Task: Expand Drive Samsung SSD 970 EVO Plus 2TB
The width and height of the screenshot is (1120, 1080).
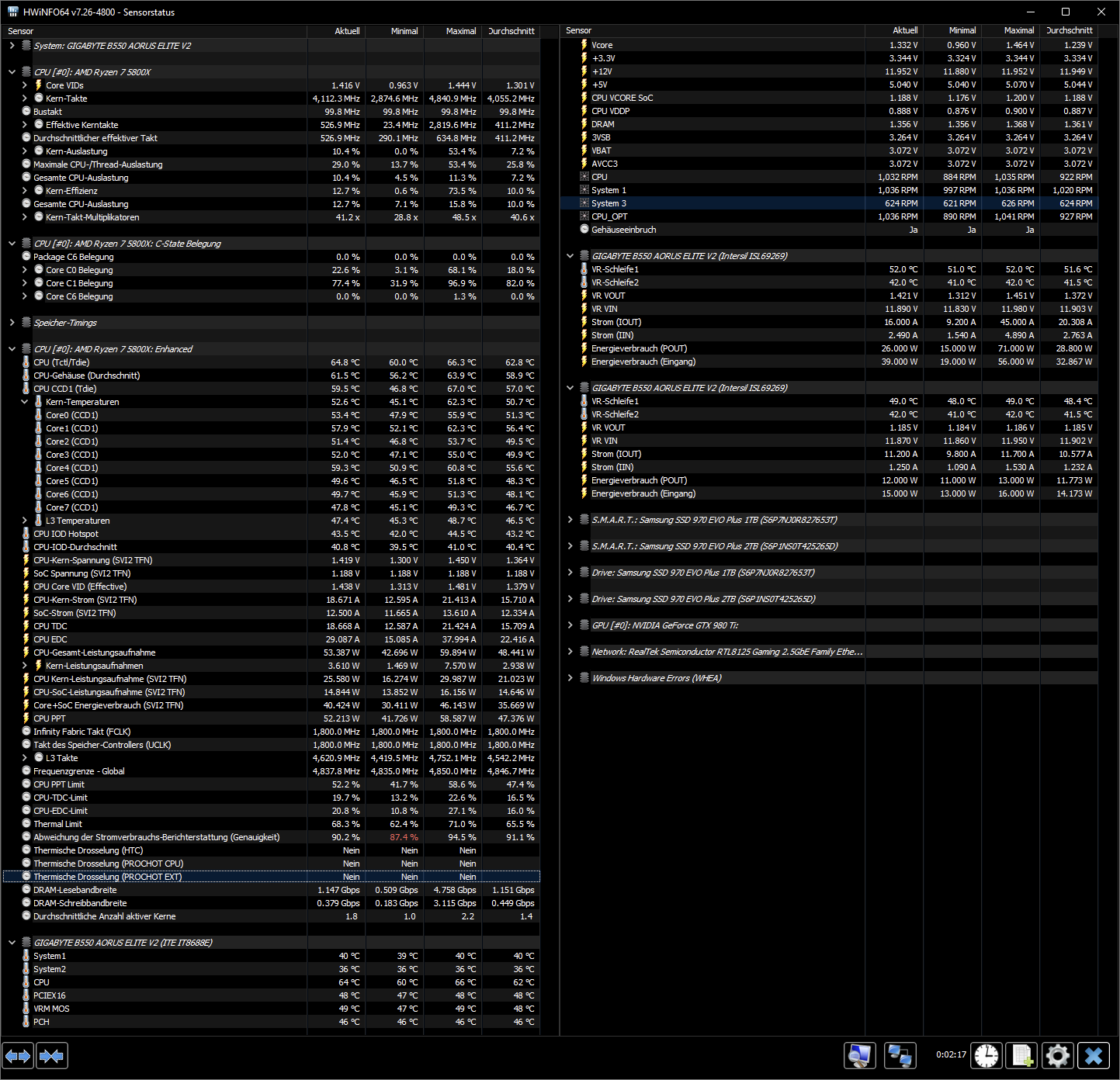Action: [570, 599]
